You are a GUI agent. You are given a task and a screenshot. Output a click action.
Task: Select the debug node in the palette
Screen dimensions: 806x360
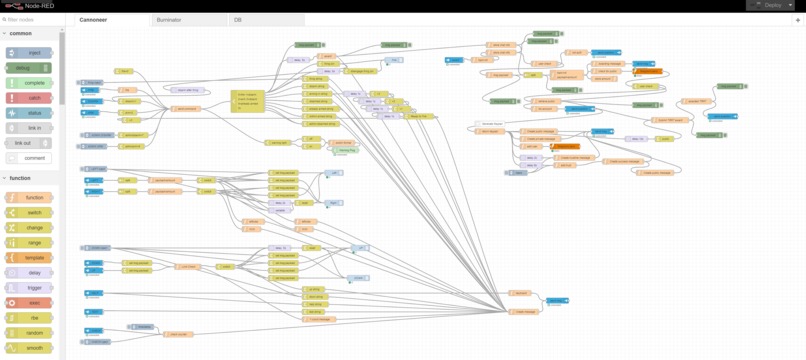point(29,68)
